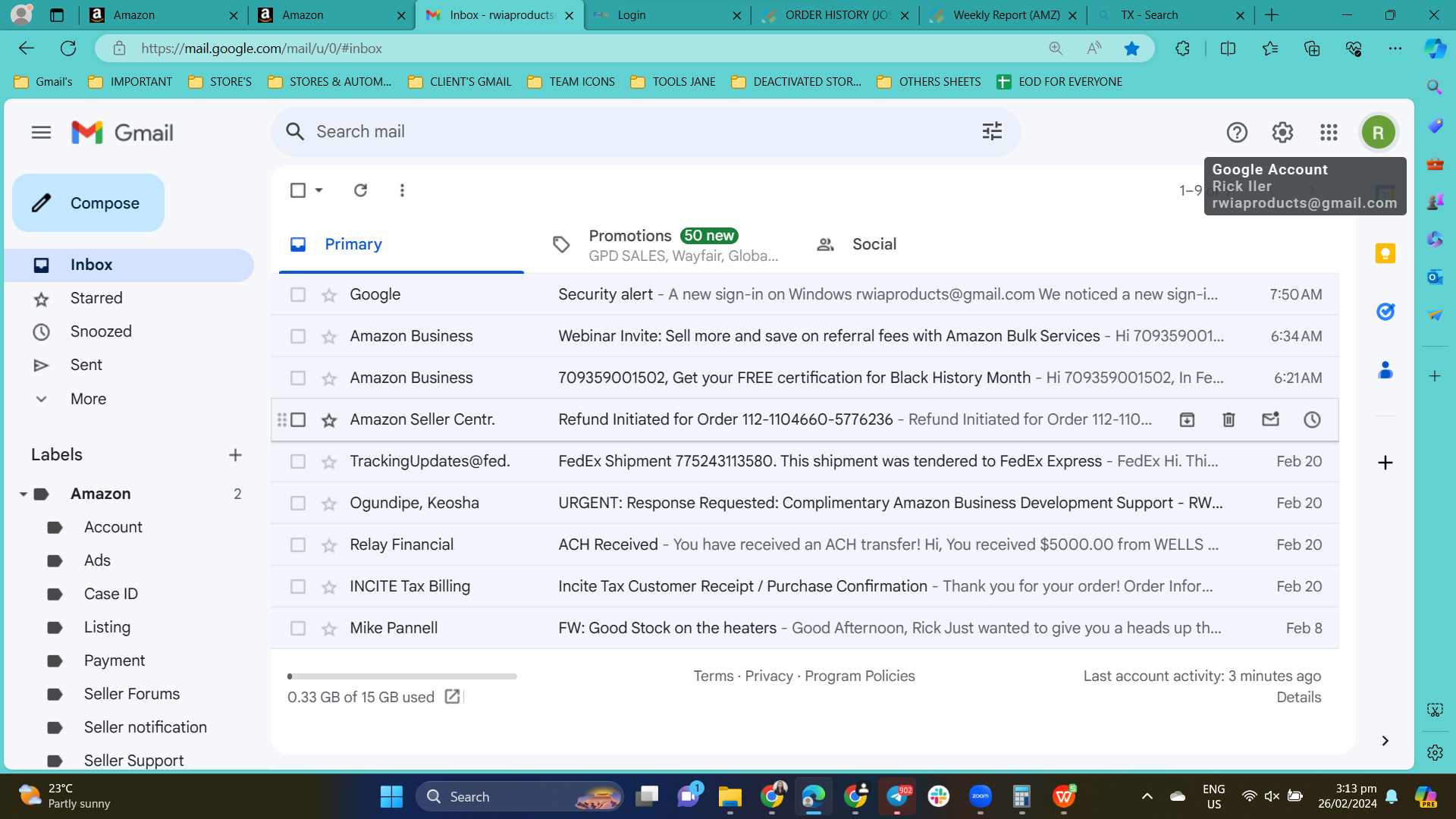Image resolution: width=1456 pixels, height=819 pixels.
Task: Open search options filter icon
Action: coord(992,131)
